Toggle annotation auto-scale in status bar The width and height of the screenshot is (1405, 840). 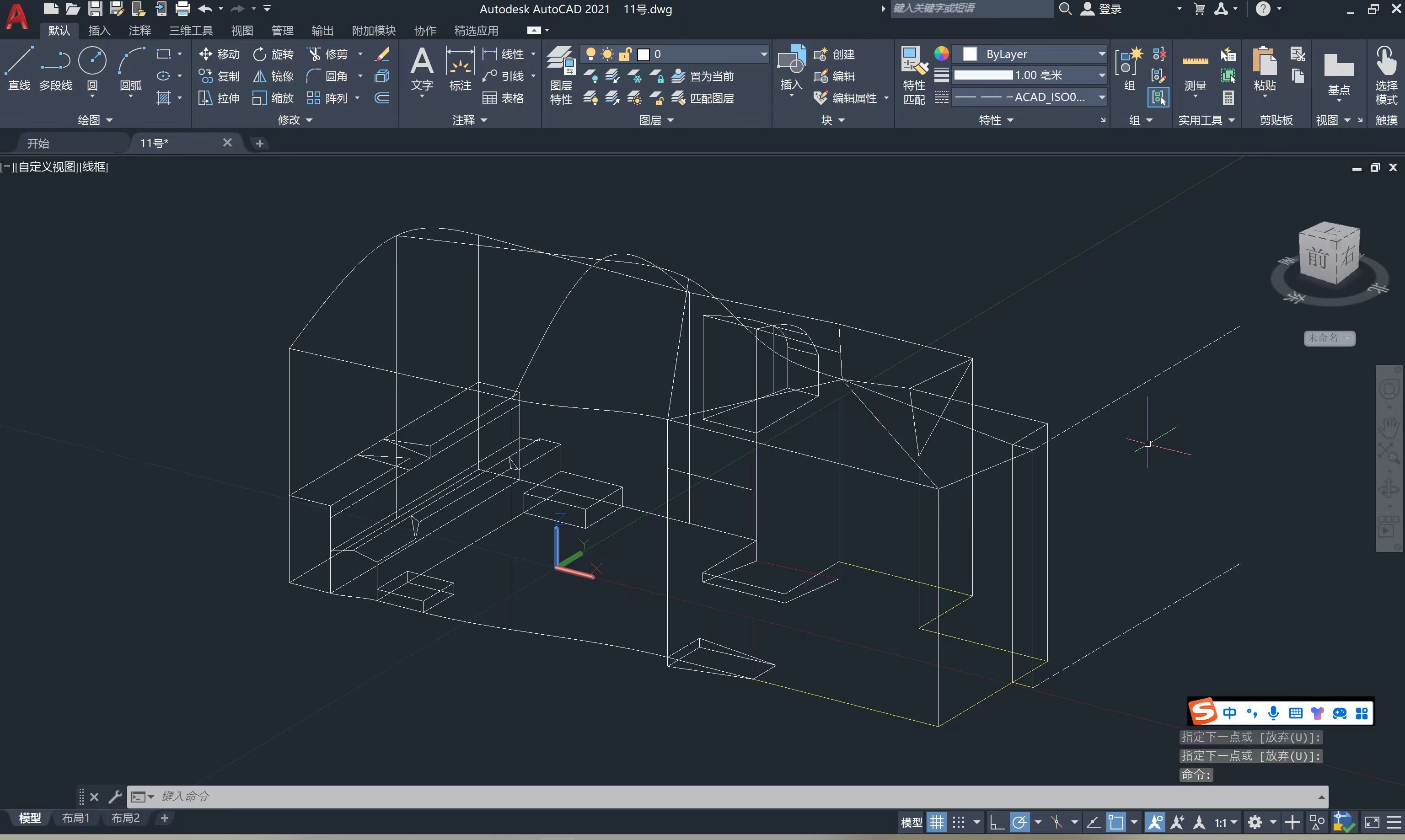1177,822
